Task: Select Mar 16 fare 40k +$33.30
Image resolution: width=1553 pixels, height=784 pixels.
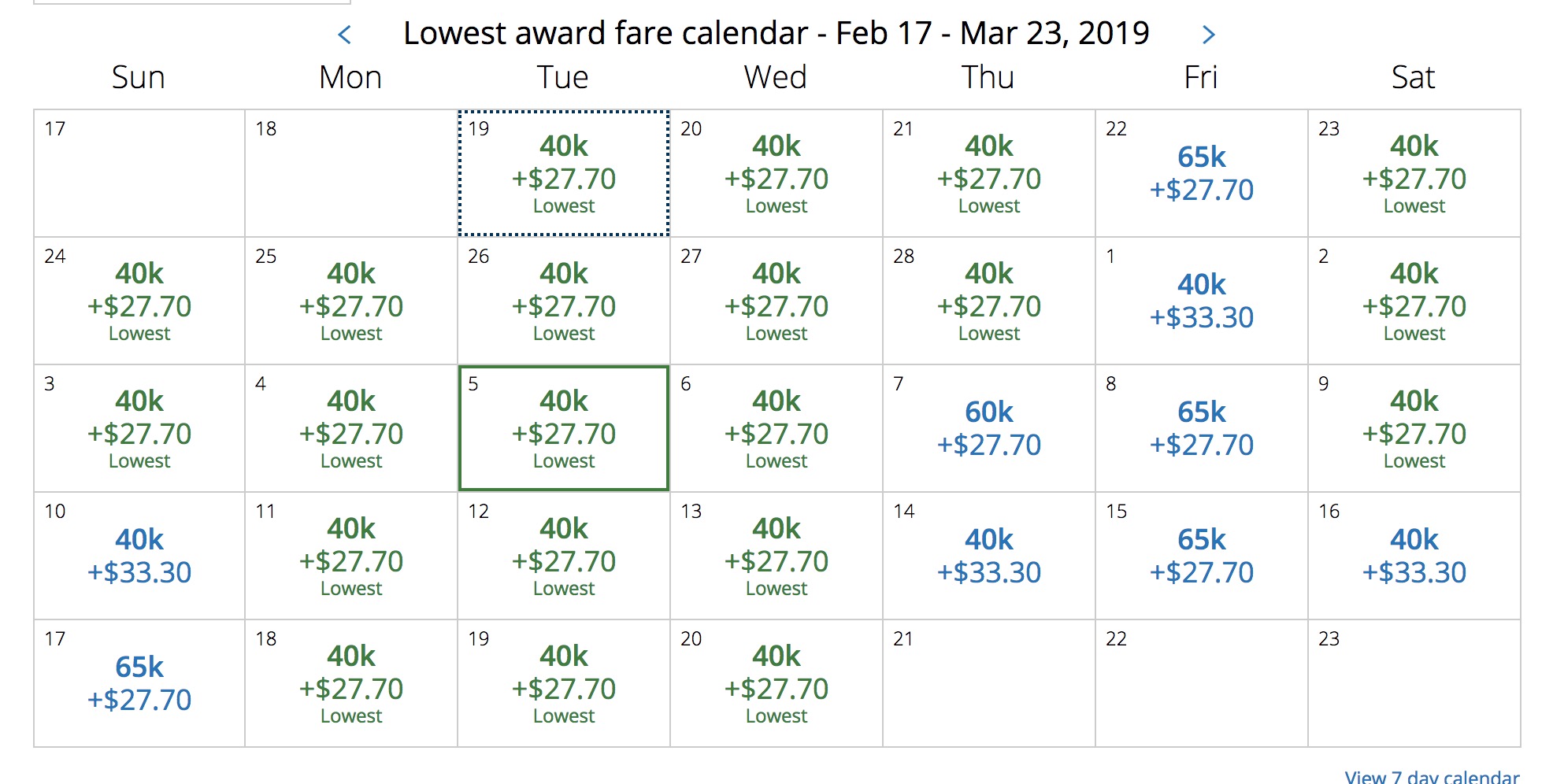Action: [1414, 557]
